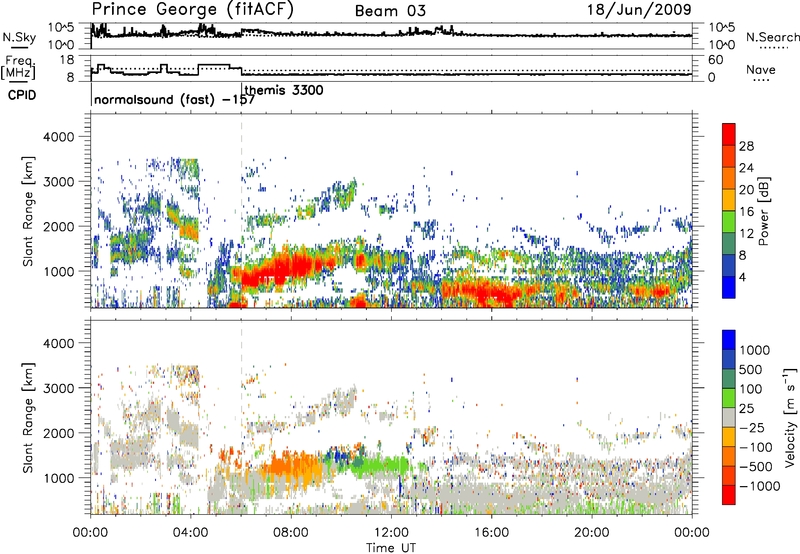Screen dimensions: 800x554
Task: Pick the dark blue segment between 4 and 8 dB
Action: (x=729, y=265)
